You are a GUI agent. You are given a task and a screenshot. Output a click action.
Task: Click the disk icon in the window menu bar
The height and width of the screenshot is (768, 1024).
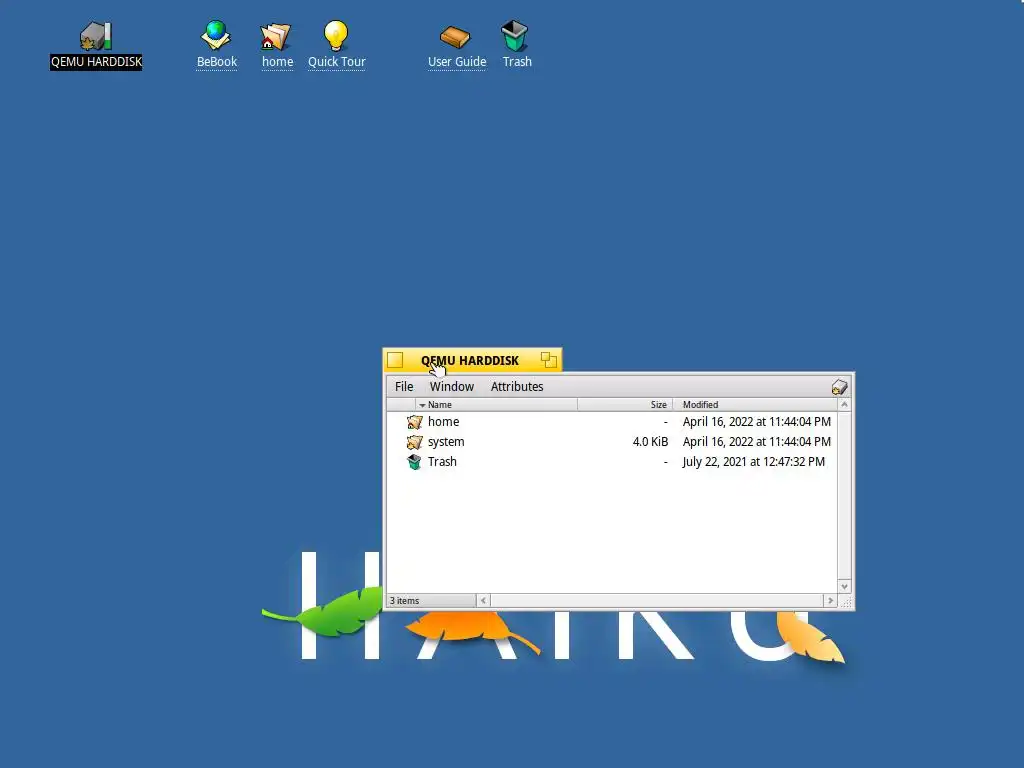[x=839, y=387]
